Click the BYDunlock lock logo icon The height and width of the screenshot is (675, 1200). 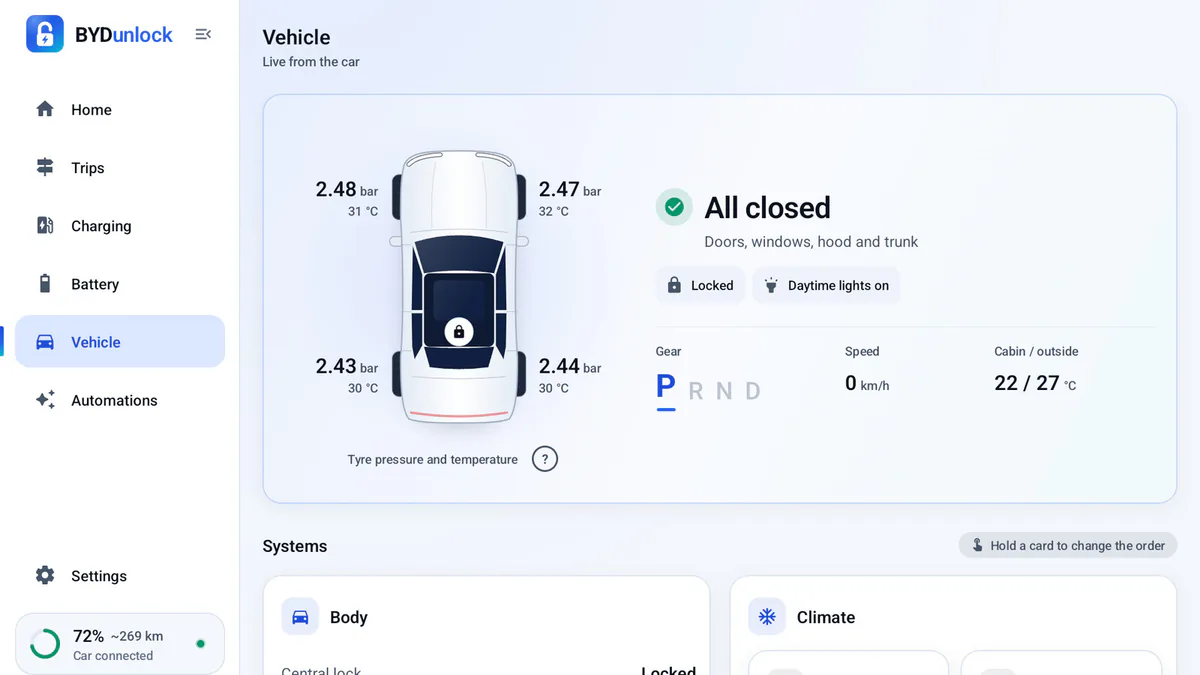(x=44, y=34)
